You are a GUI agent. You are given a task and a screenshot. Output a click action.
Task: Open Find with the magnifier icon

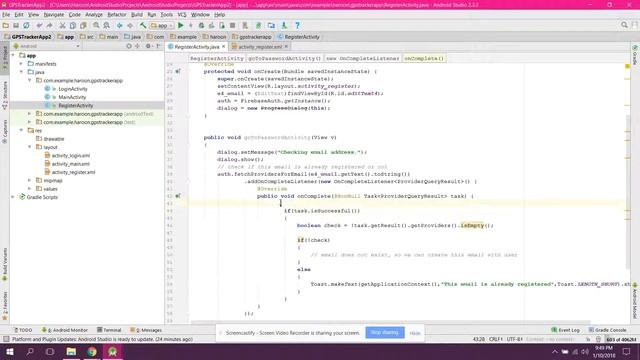pyautogui.click(x=96, y=25)
